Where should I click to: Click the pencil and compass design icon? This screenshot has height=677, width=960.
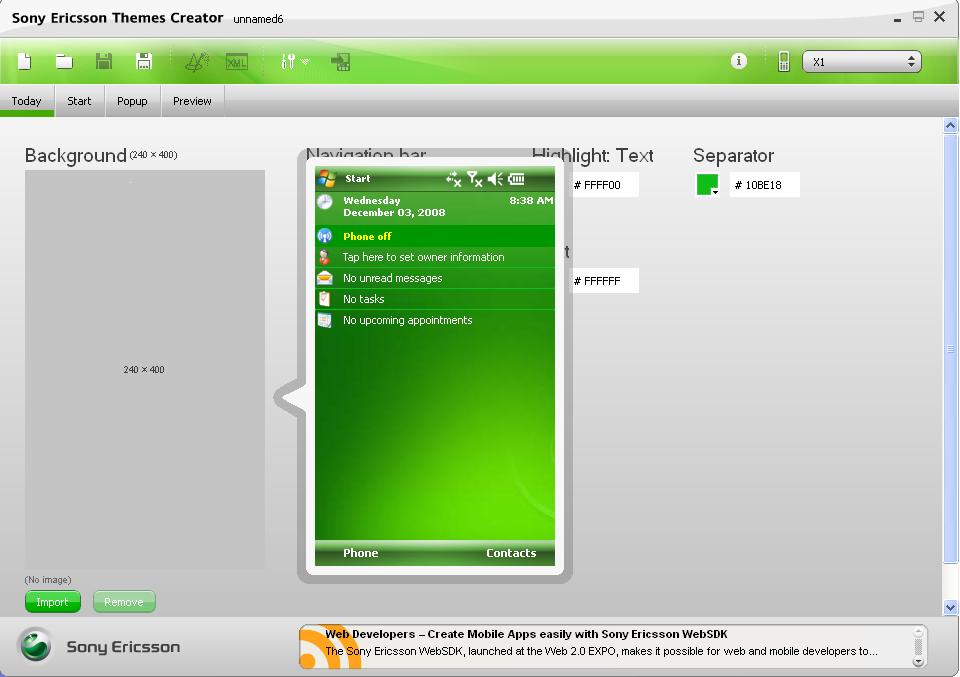pyautogui.click(x=197, y=61)
